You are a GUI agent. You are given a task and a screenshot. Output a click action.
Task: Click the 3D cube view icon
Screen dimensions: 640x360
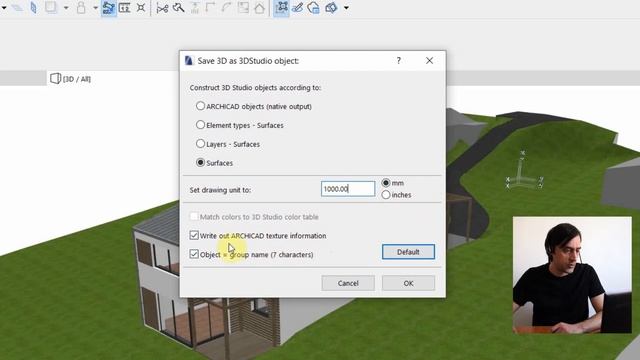pyautogui.click(x=331, y=8)
